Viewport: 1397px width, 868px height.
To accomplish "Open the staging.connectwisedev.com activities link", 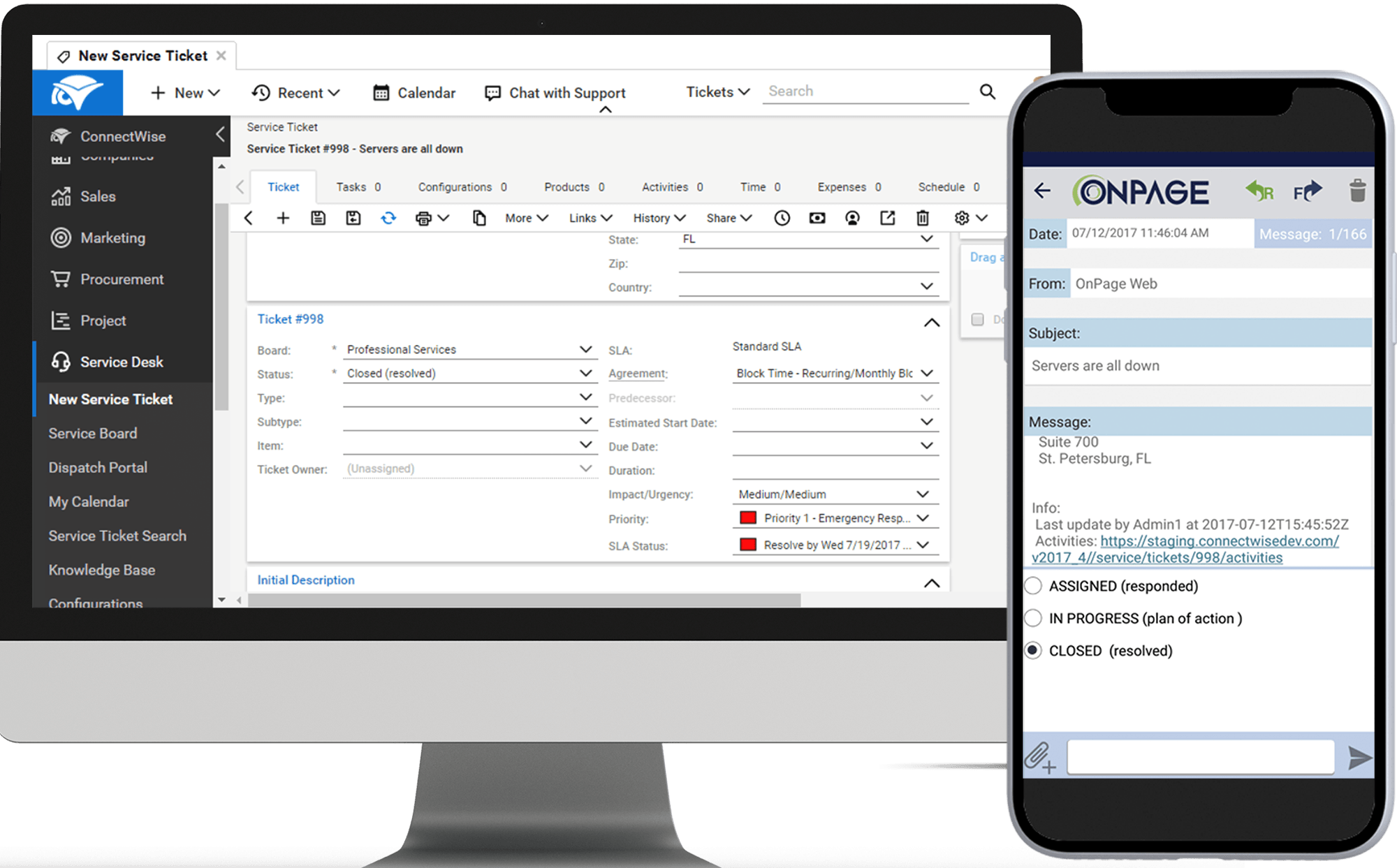I will tap(1185, 549).
